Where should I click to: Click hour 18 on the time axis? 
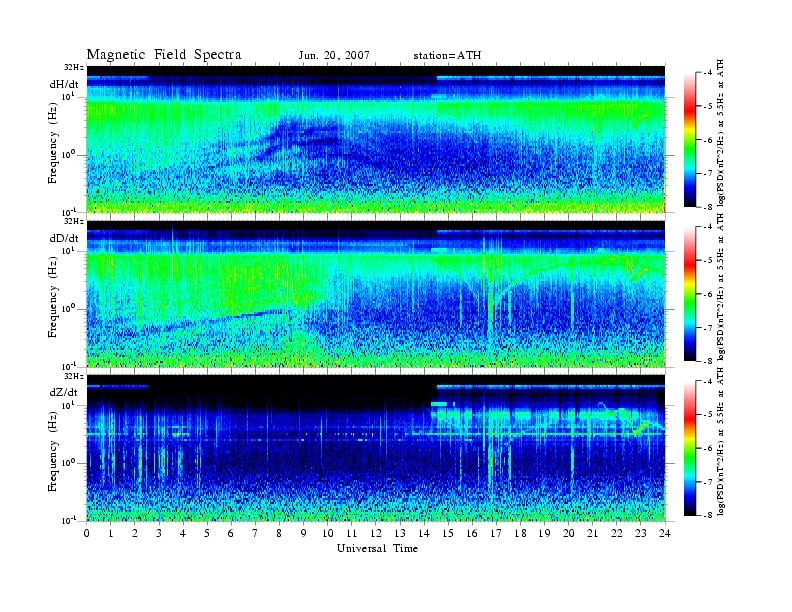click(x=520, y=533)
